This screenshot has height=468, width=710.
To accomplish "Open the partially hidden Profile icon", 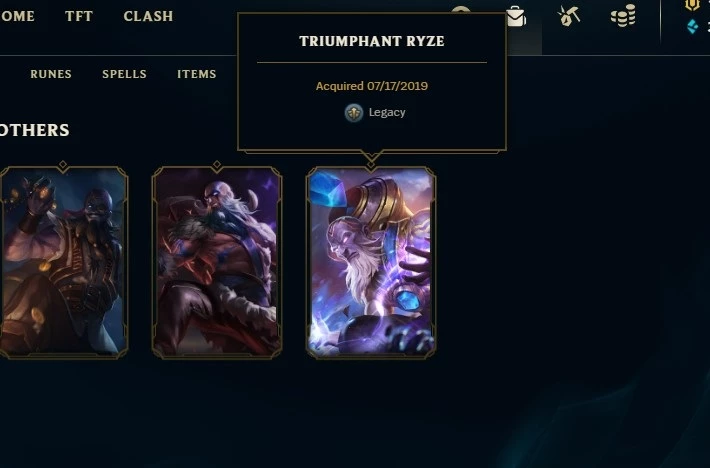I will 461,10.
